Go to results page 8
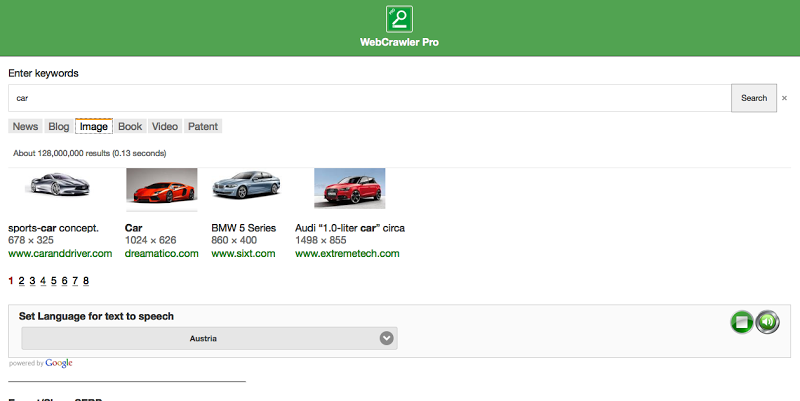 point(86,281)
